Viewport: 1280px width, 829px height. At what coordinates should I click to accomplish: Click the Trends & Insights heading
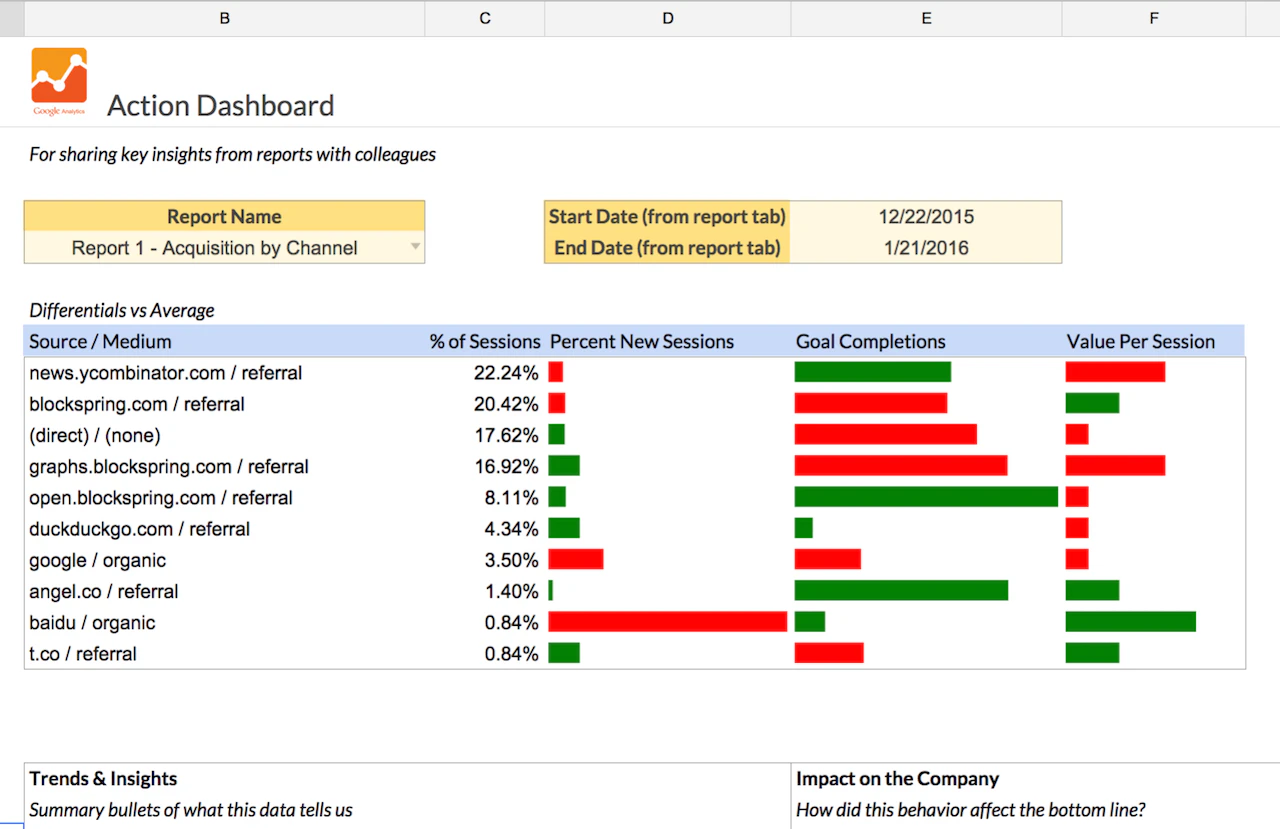coord(103,778)
